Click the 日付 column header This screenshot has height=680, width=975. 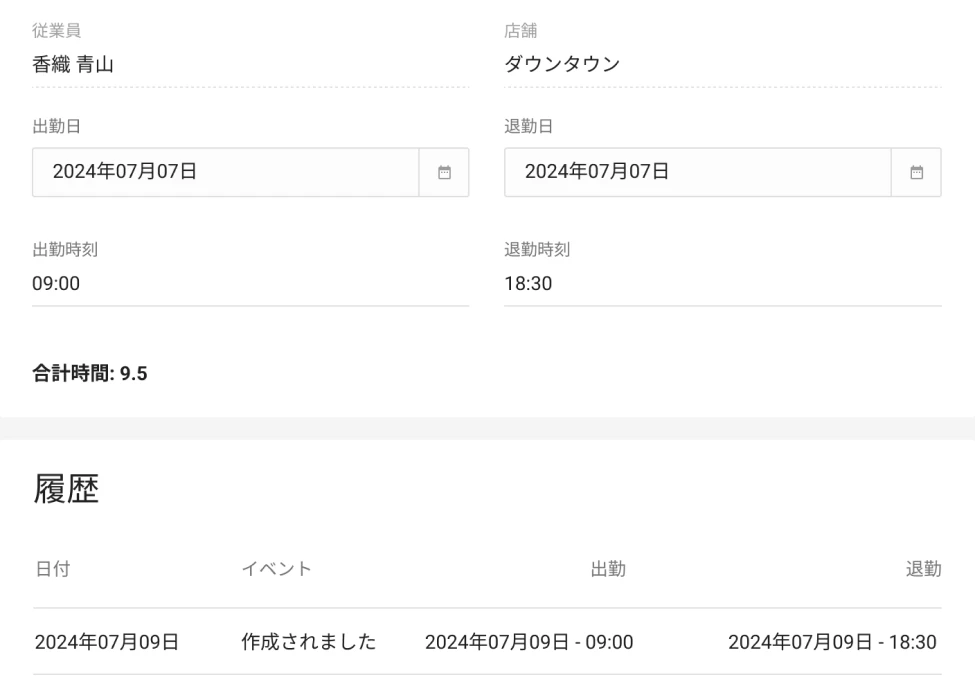pos(52,569)
